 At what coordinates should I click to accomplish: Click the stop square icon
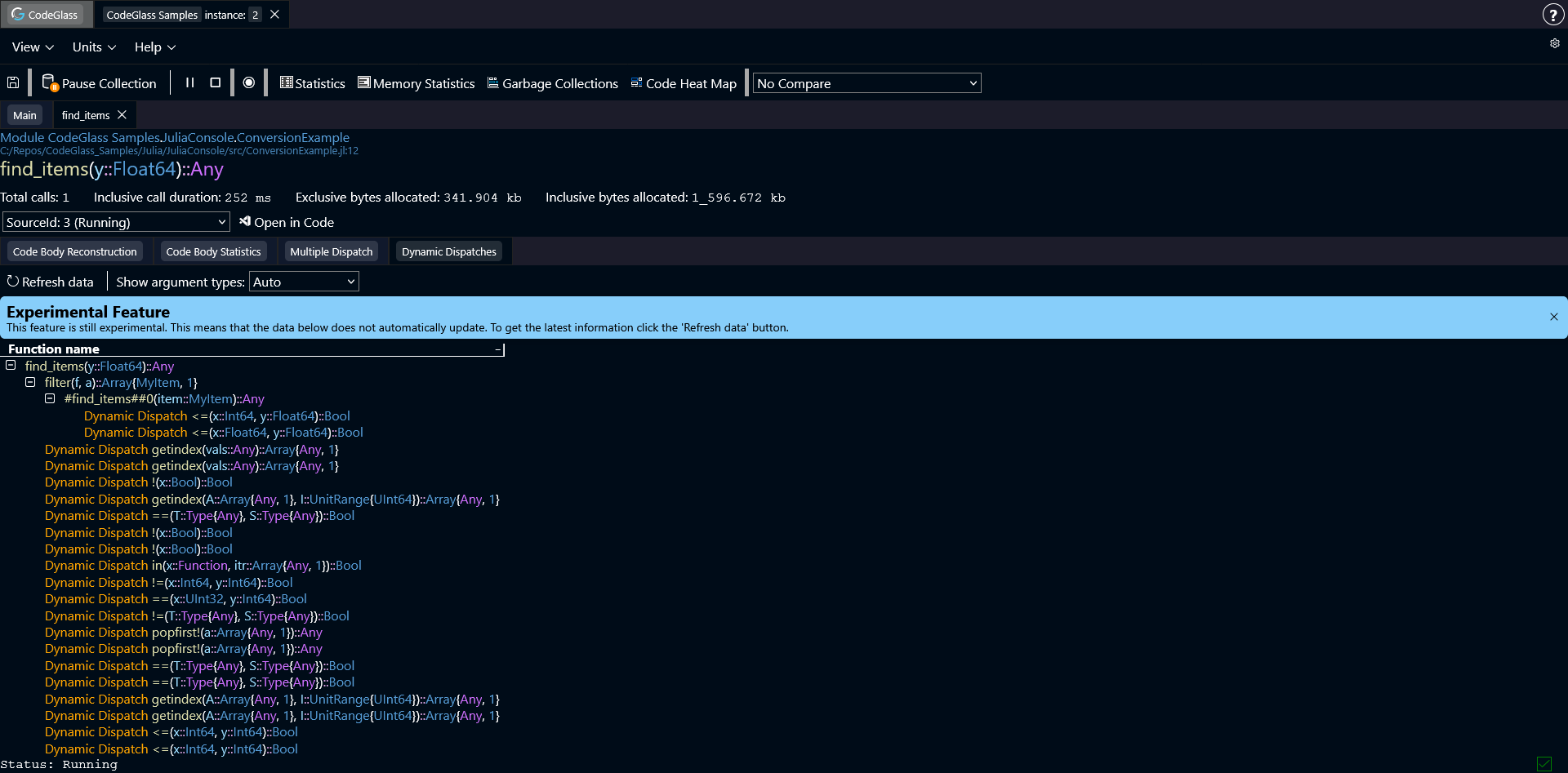click(216, 82)
